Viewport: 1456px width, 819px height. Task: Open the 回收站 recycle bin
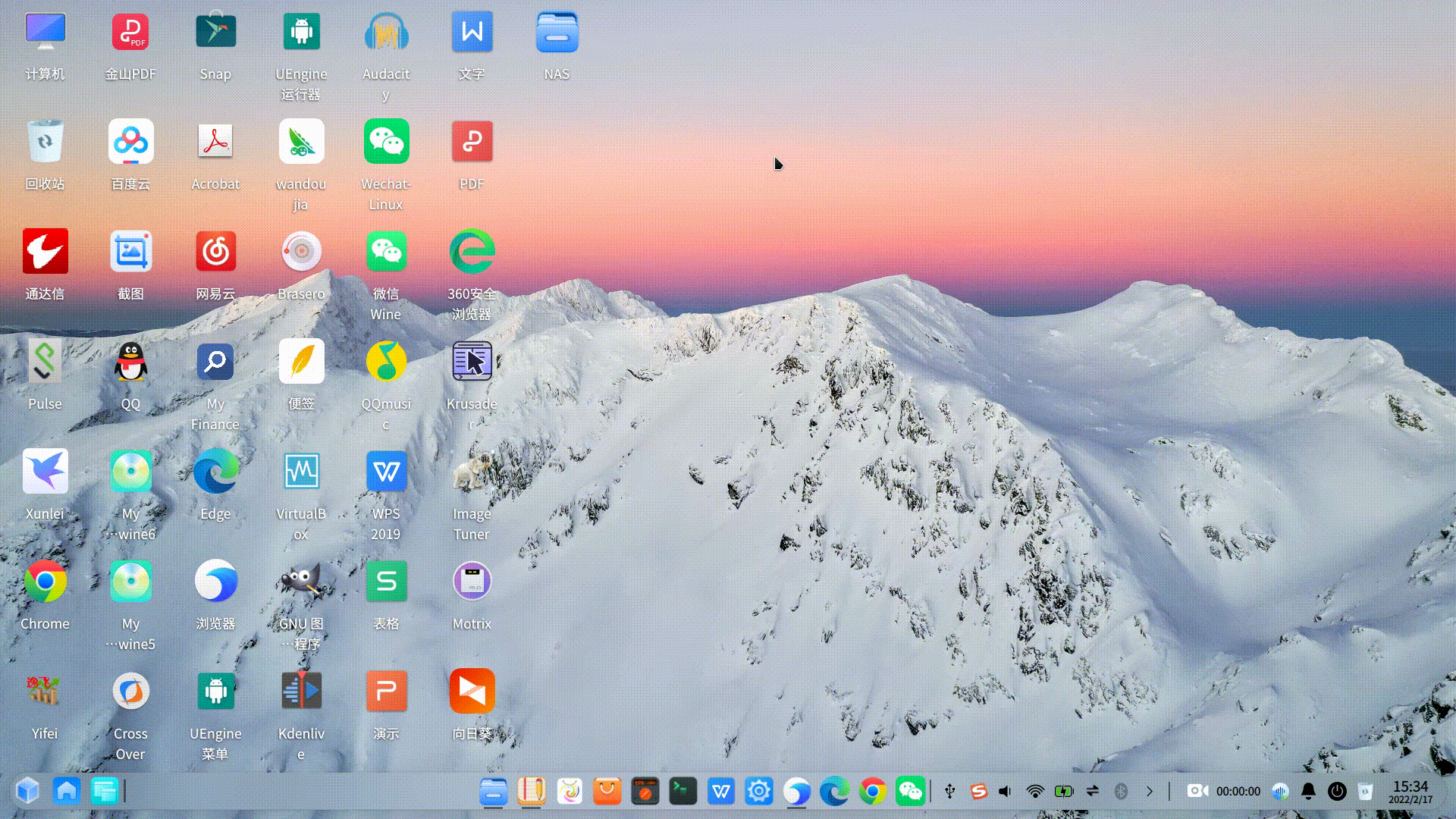pyautogui.click(x=45, y=142)
